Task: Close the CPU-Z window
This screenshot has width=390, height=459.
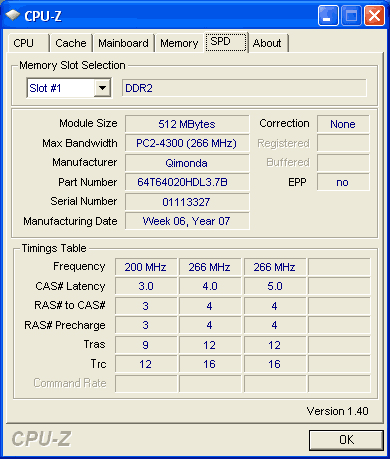Action: (374, 15)
